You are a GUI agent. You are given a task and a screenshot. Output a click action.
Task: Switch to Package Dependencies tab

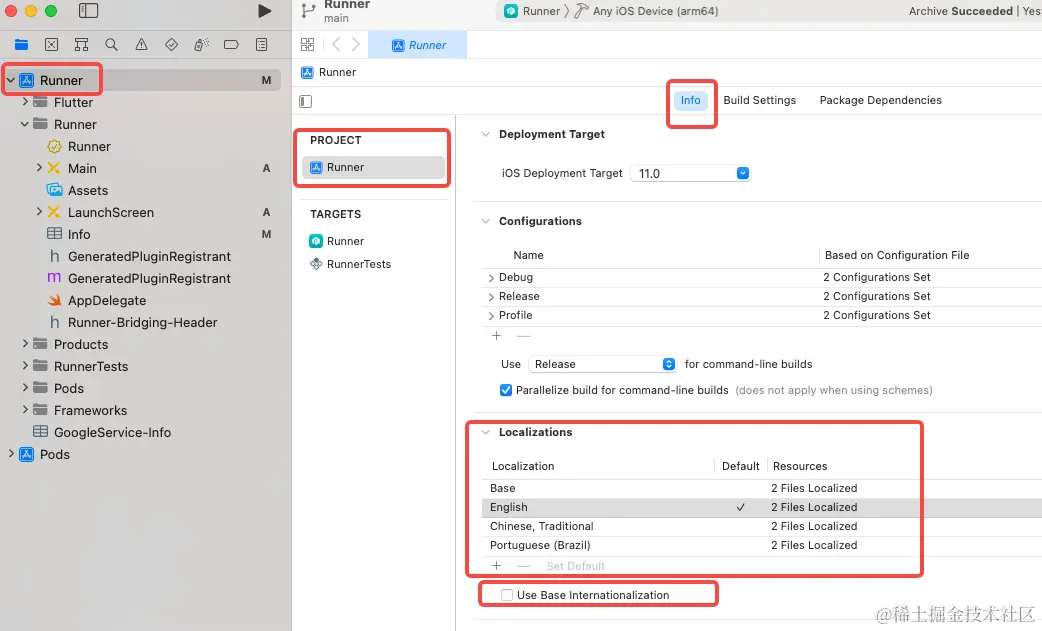point(881,100)
